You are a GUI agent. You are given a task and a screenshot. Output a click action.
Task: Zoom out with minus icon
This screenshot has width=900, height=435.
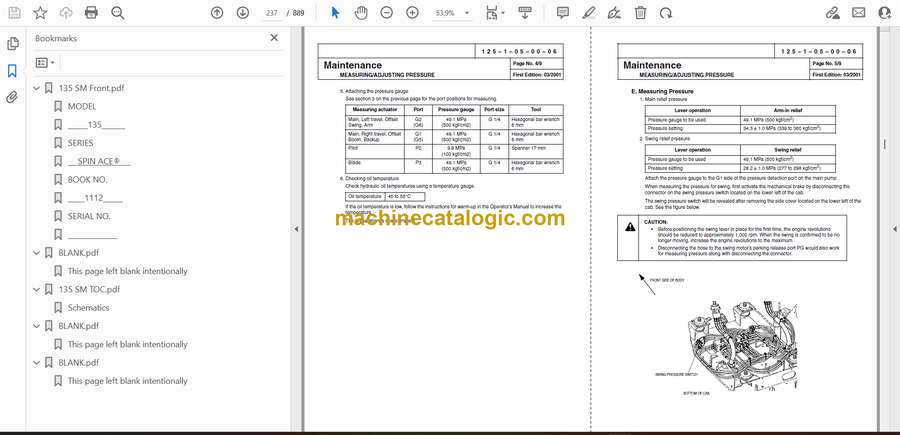387,13
